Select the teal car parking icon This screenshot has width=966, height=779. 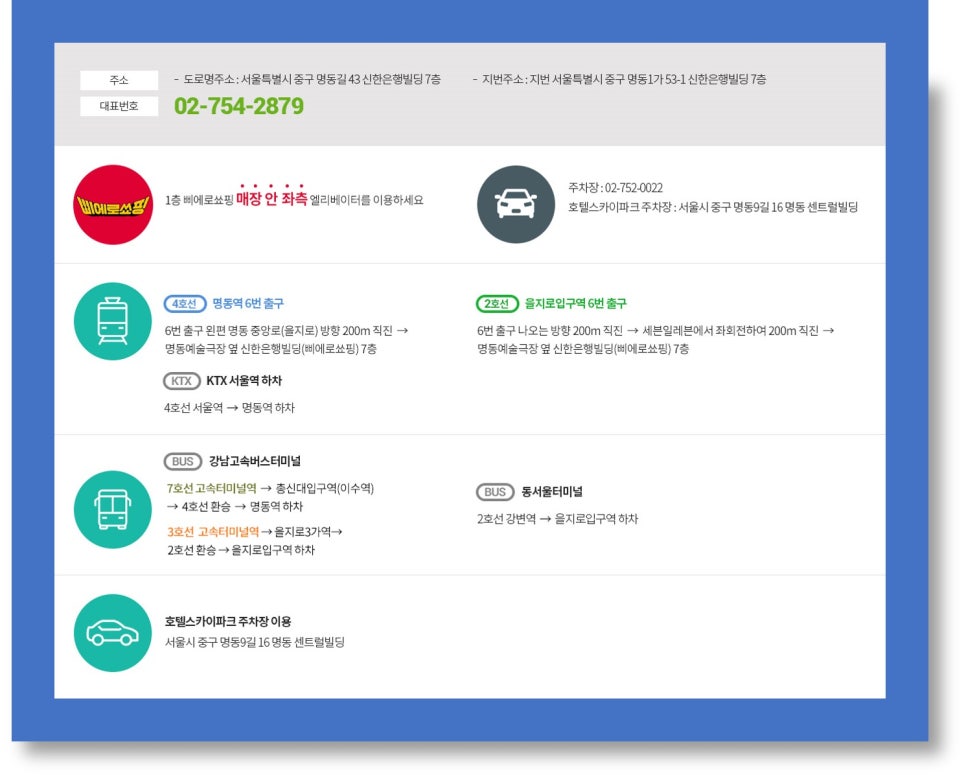click(x=112, y=631)
